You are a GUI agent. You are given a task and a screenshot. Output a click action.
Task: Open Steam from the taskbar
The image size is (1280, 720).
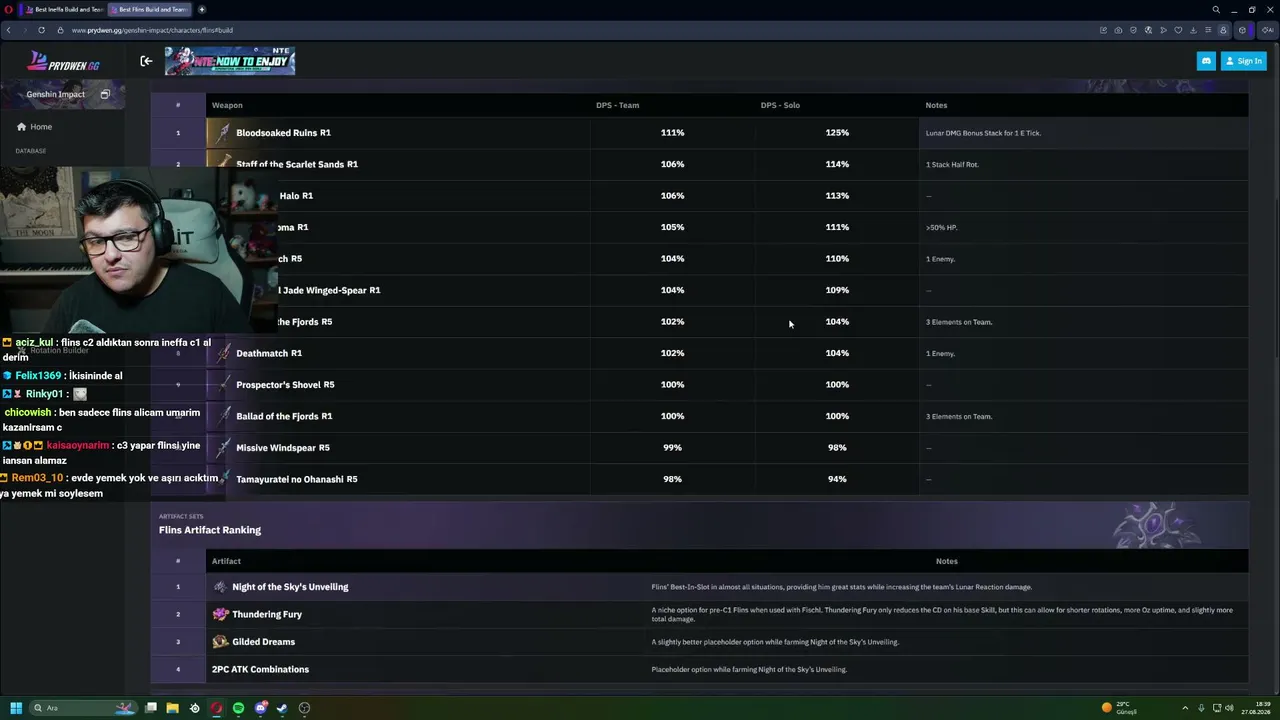coord(282,708)
